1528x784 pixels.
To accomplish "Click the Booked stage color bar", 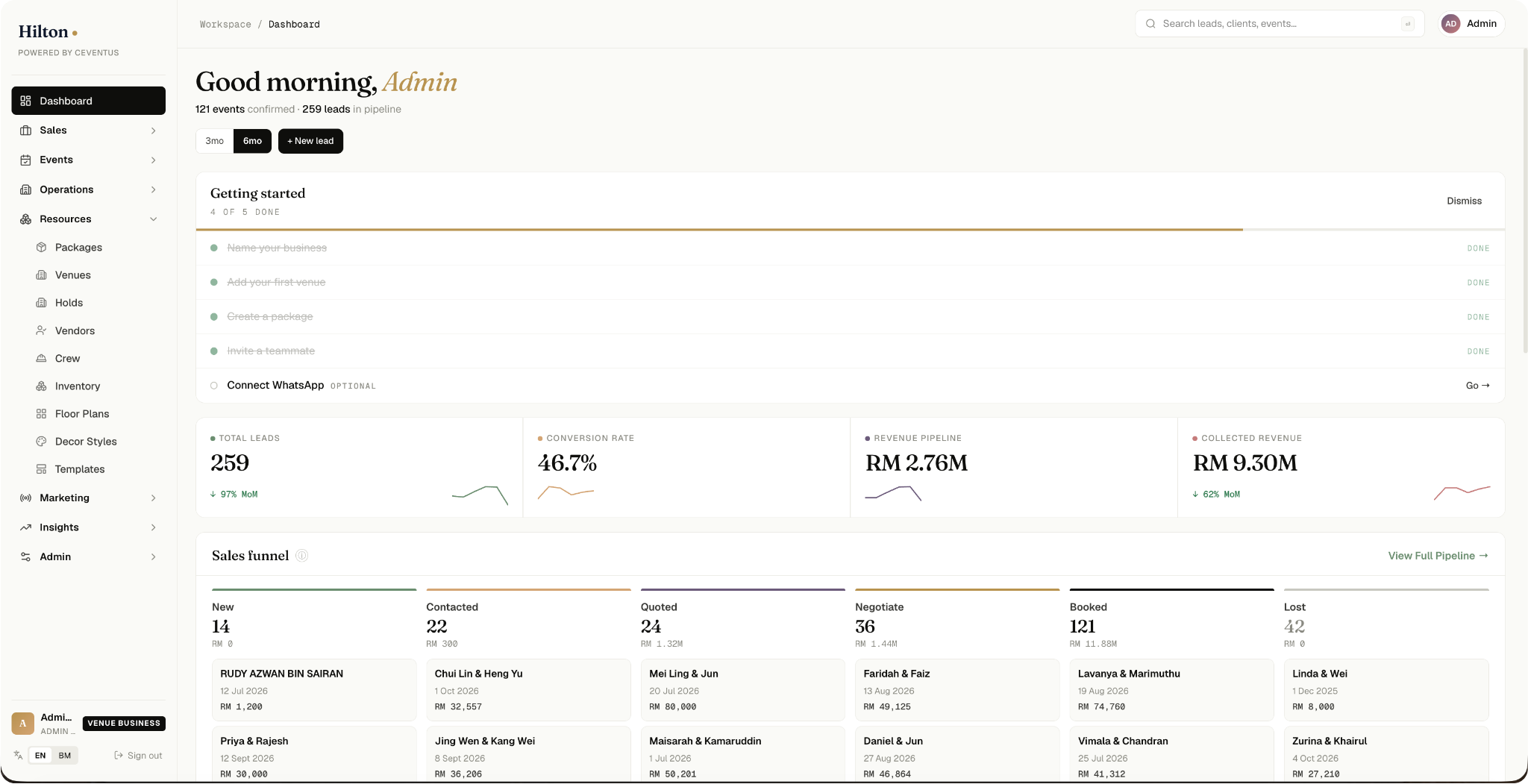I will coord(1171,589).
